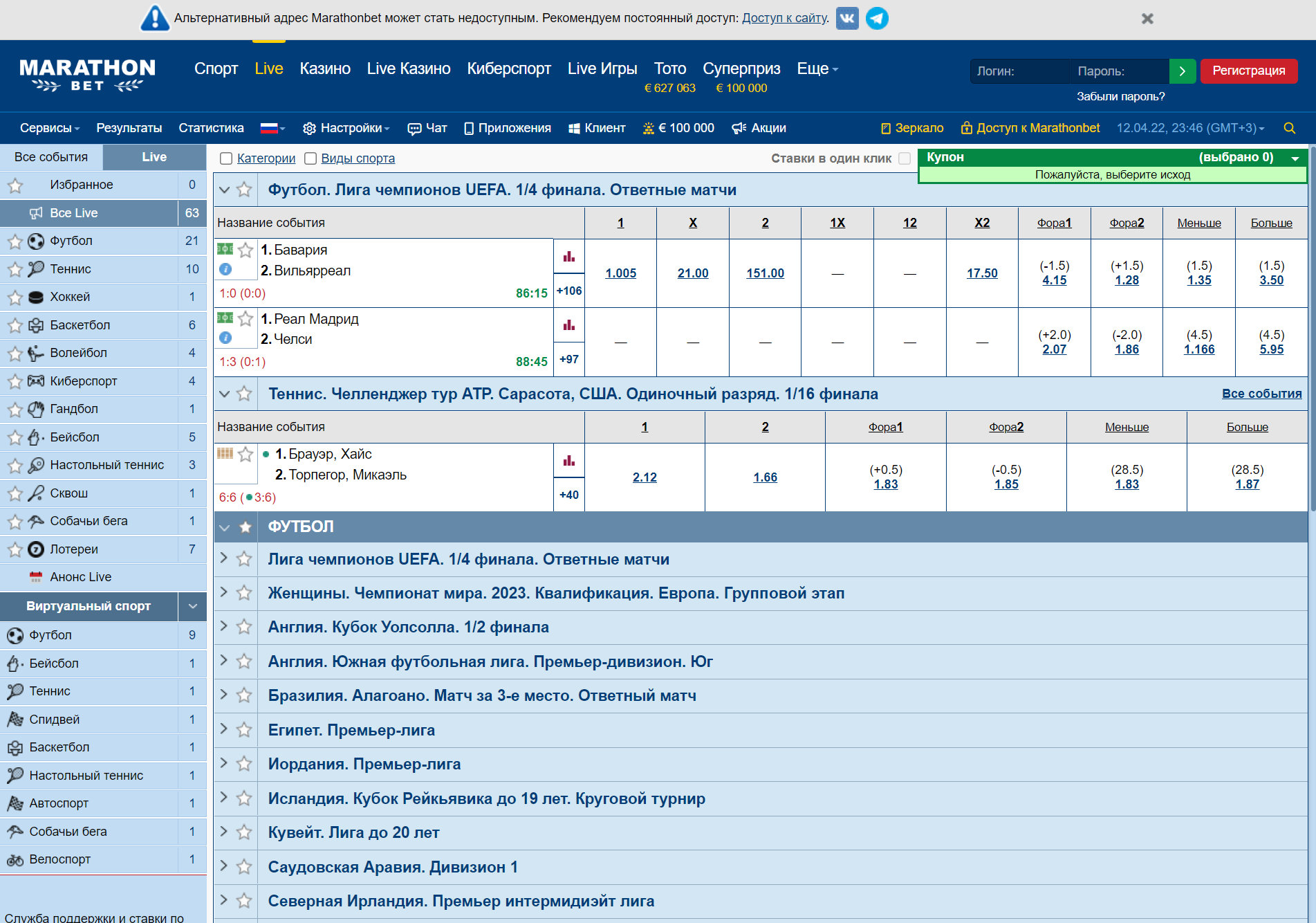Click the Регистрация button
Viewport: 1316px width, 923px height.
1249,71
